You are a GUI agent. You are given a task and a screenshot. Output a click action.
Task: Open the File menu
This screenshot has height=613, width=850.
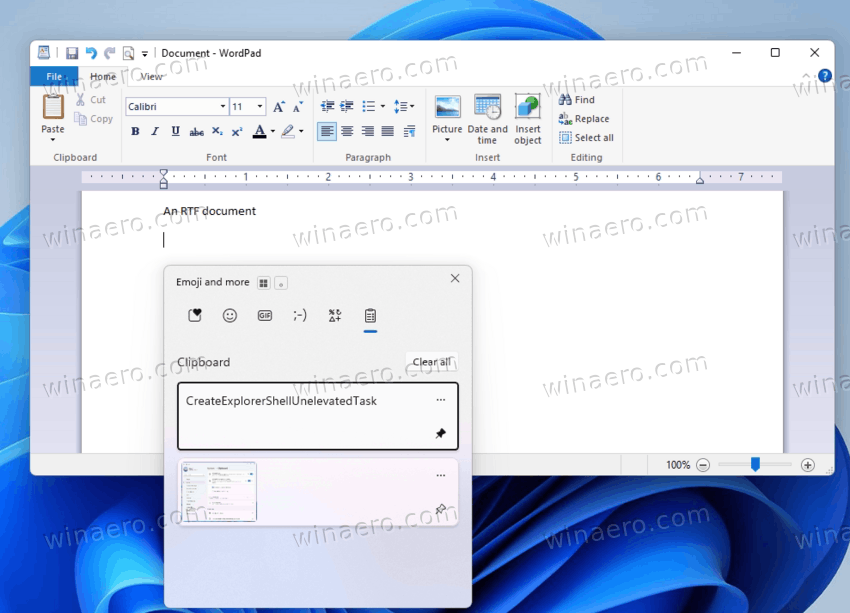[54, 76]
